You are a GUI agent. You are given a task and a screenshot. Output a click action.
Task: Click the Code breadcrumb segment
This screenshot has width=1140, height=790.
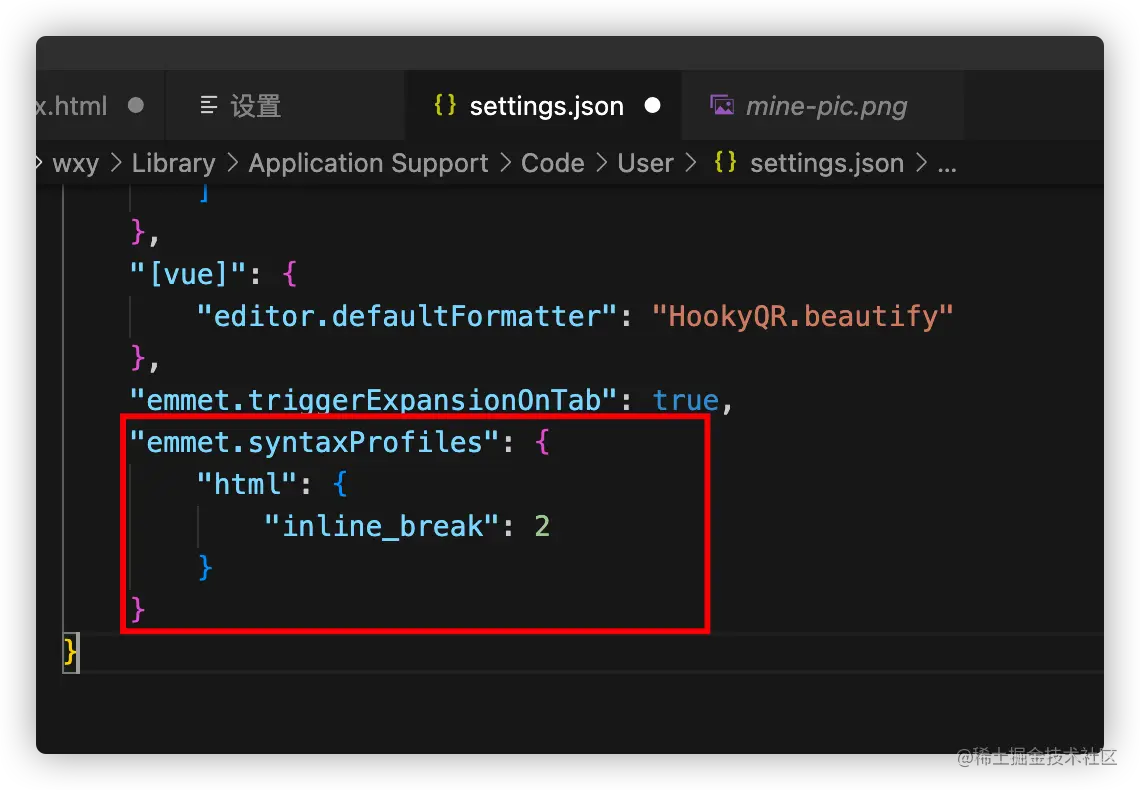tap(552, 163)
